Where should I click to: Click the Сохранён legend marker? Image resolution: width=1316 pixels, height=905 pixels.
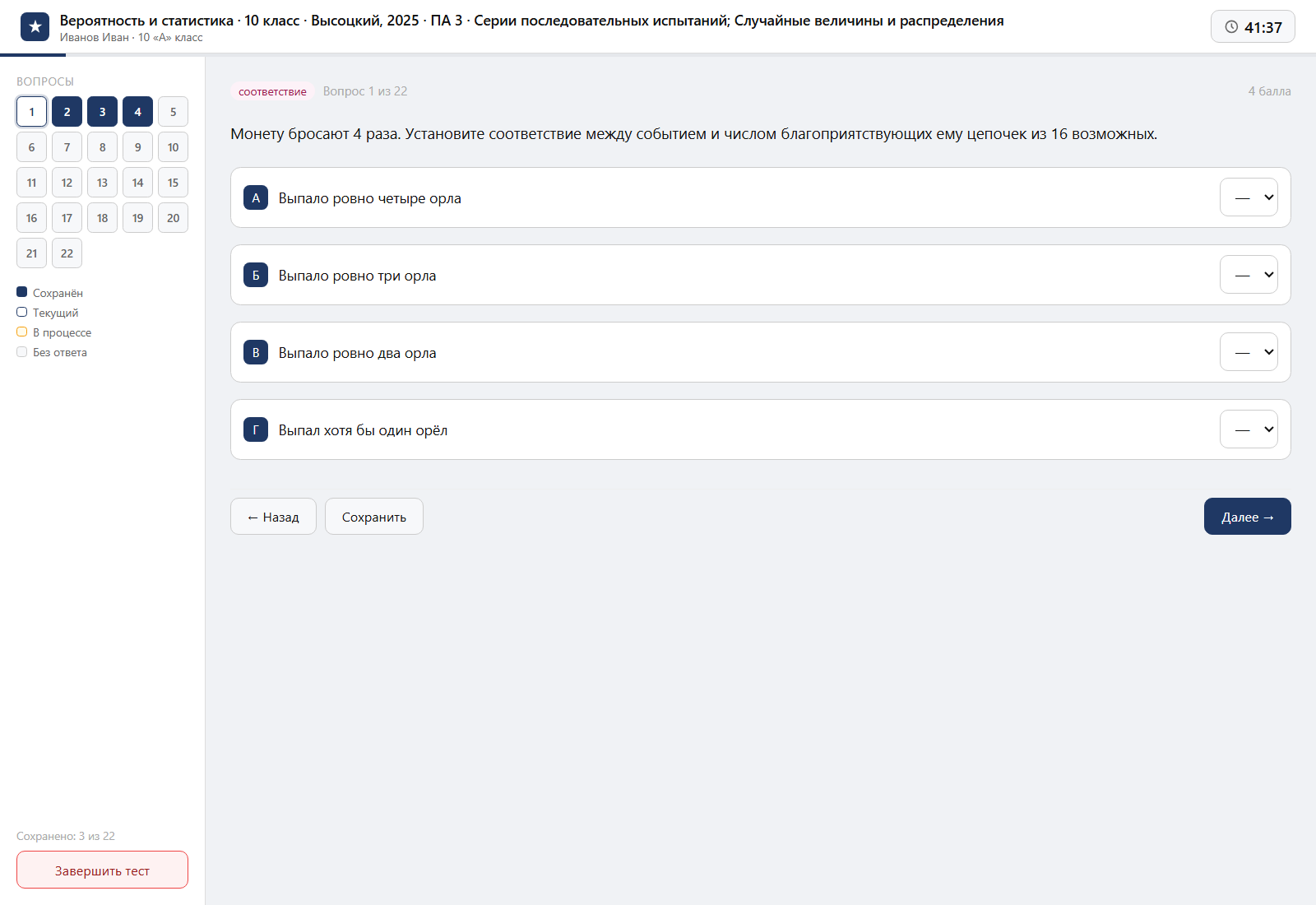coord(22,292)
